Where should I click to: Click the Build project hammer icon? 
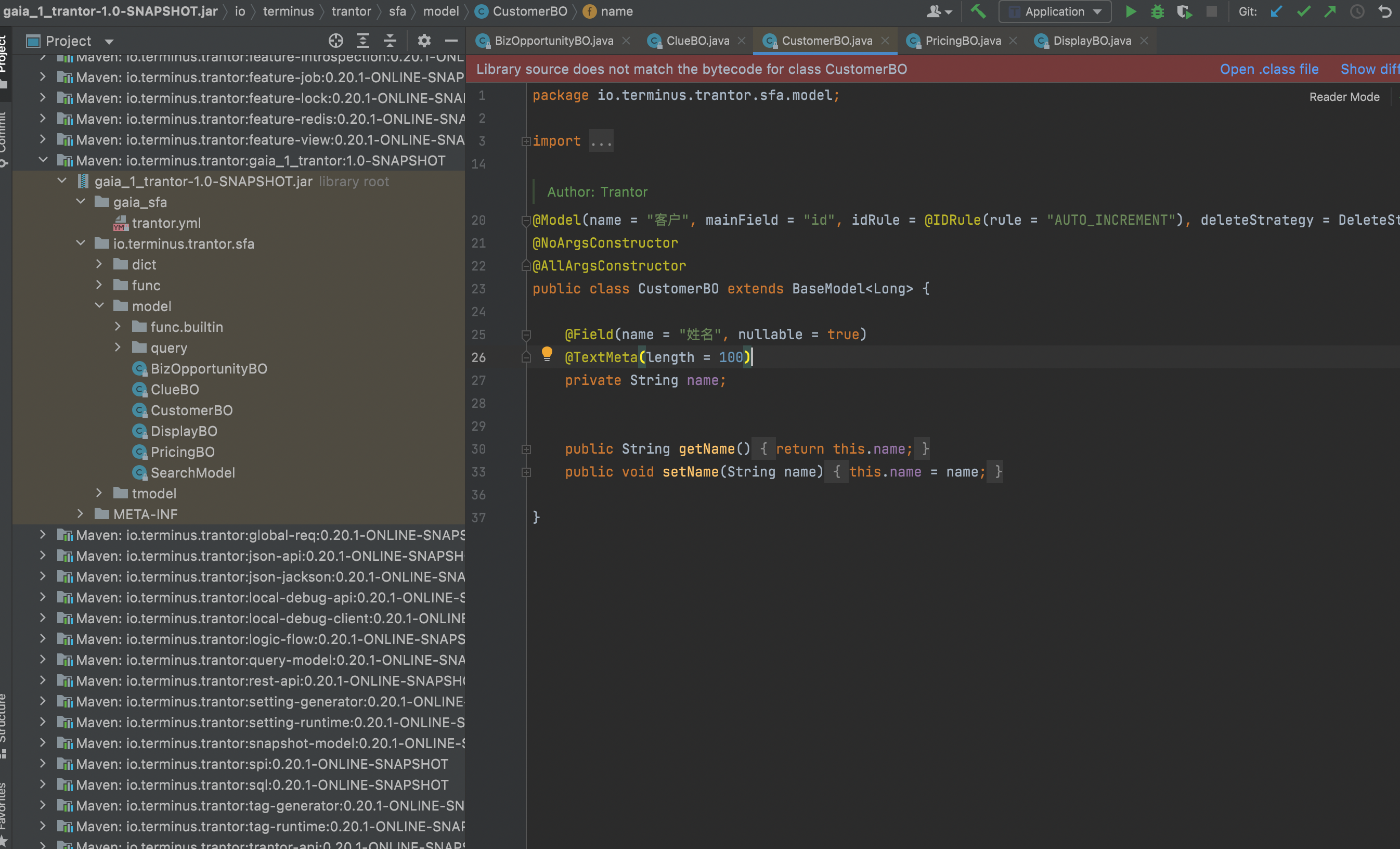(x=978, y=11)
